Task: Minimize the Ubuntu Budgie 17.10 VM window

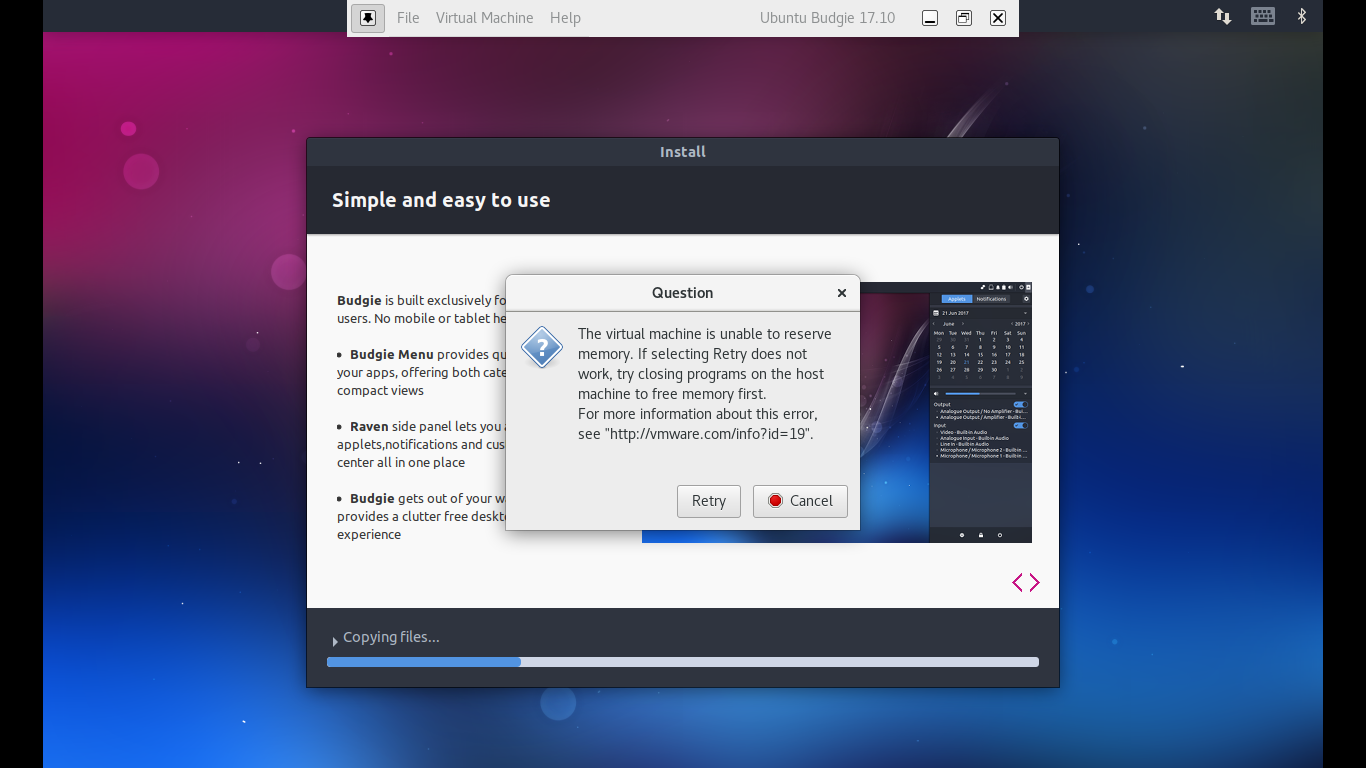Action: coord(930,18)
